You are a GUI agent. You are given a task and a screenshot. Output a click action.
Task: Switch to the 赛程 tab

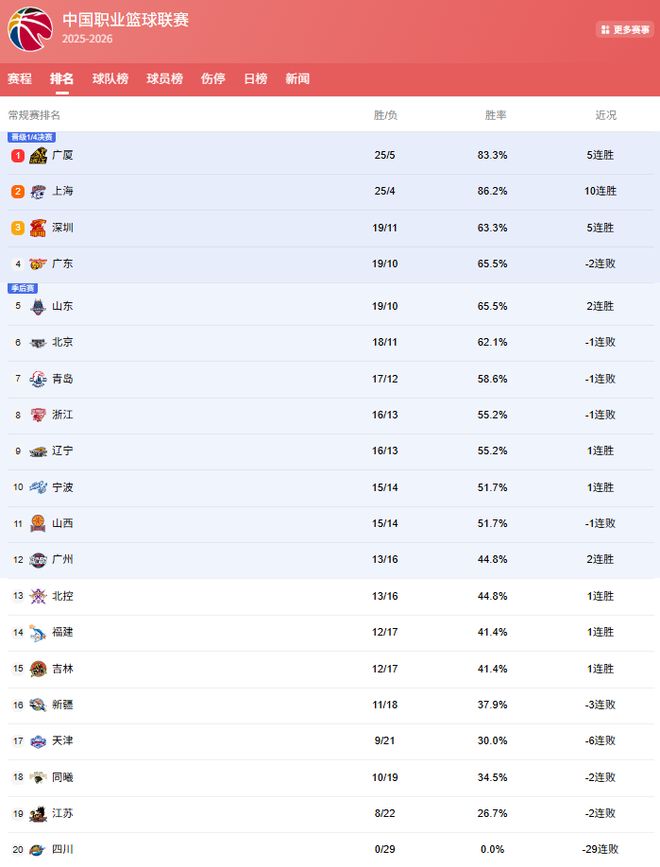tap(19, 79)
